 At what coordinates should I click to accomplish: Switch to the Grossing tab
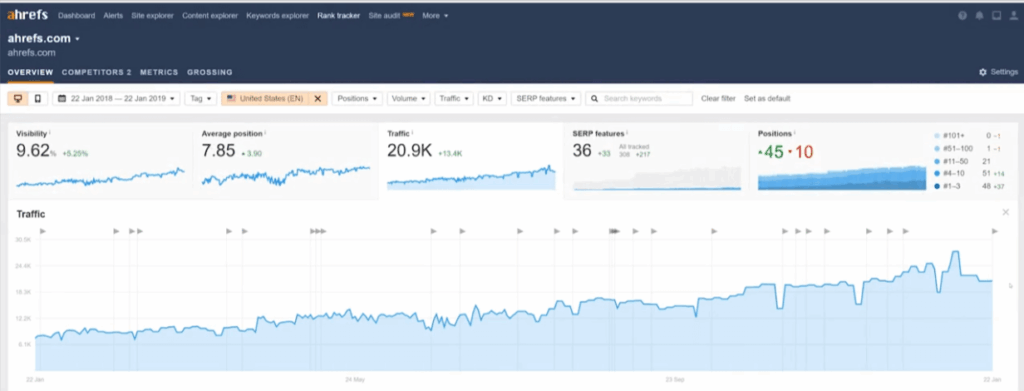tap(210, 72)
